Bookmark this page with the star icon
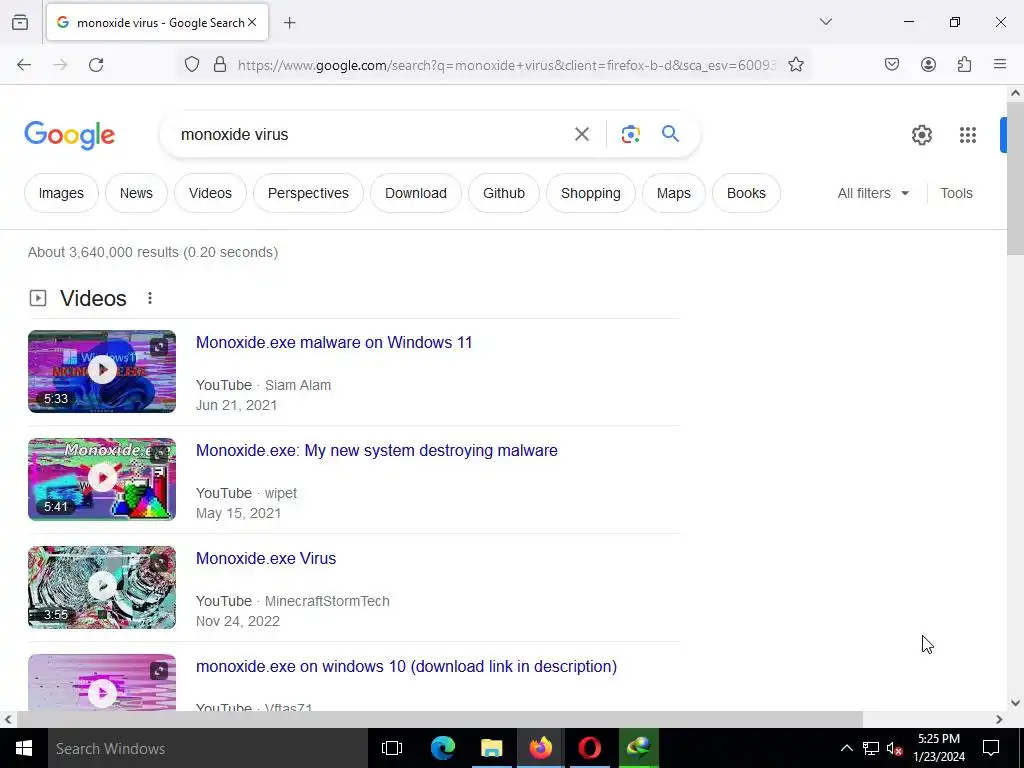The height and width of the screenshot is (768, 1024). pos(795,65)
